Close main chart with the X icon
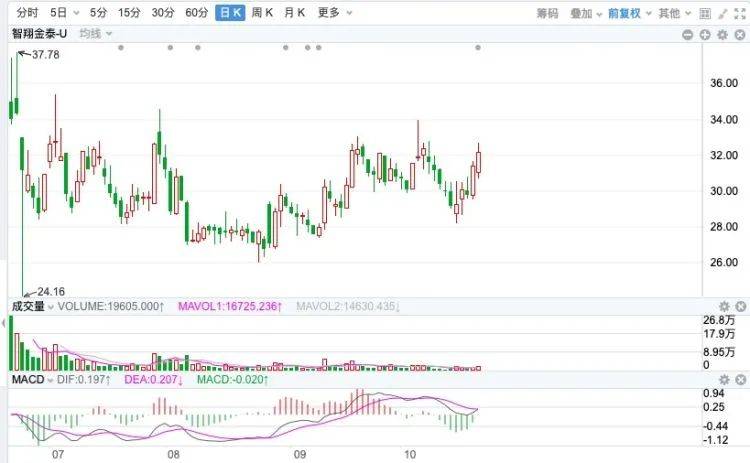The width and height of the screenshot is (750, 463). [739, 34]
